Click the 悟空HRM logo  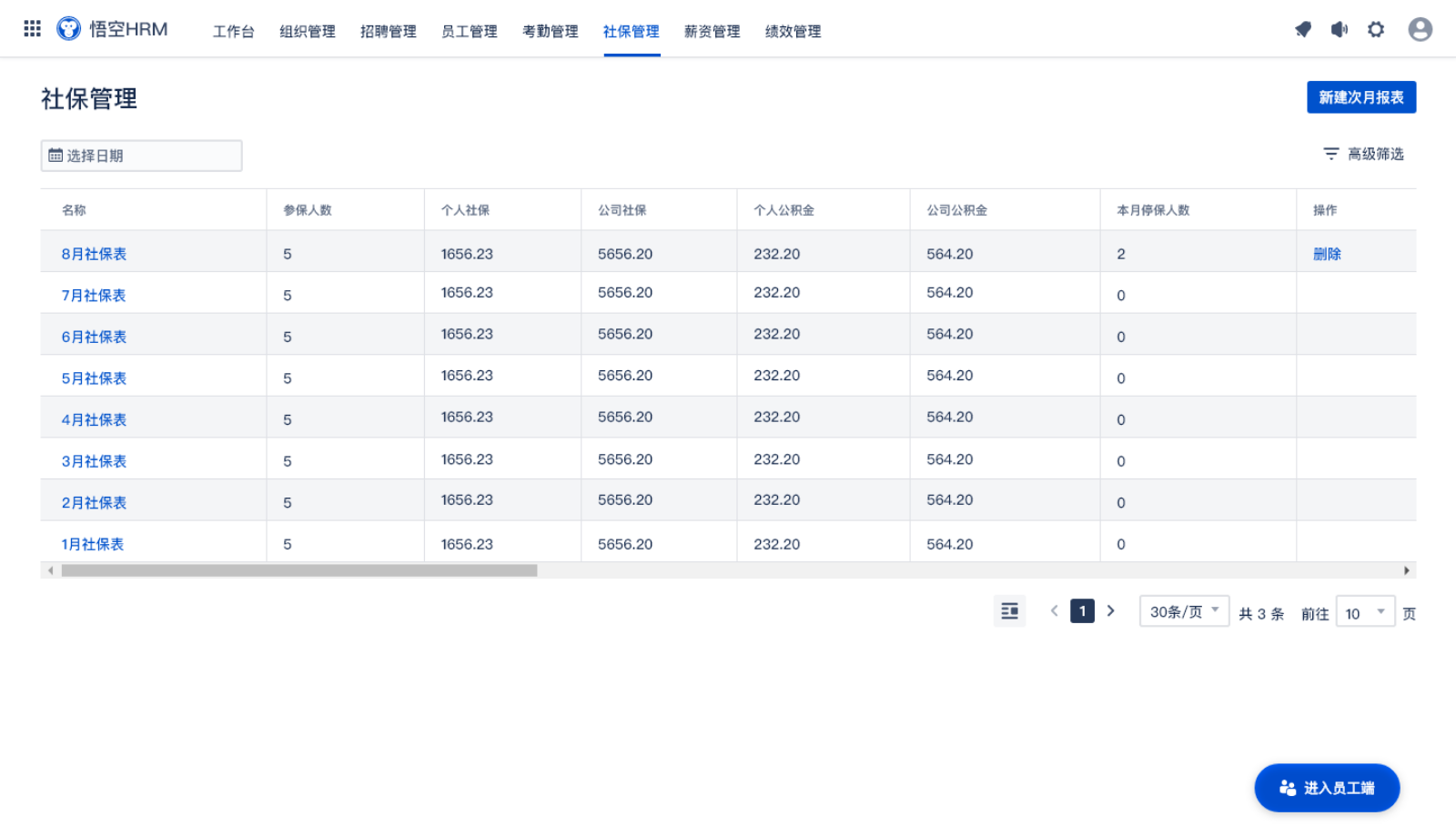(x=112, y=29)
